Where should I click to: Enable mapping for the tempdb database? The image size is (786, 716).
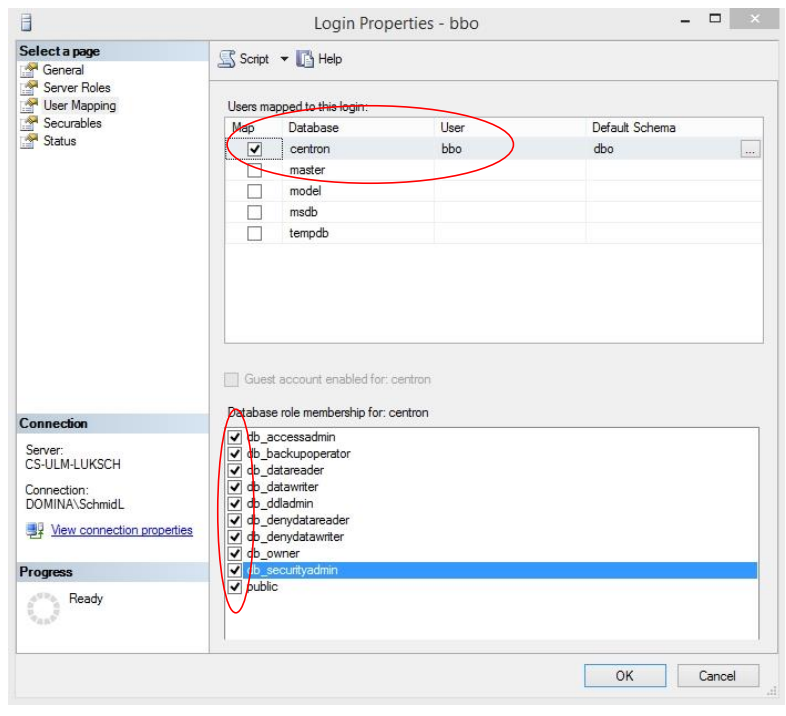point(254,233)
